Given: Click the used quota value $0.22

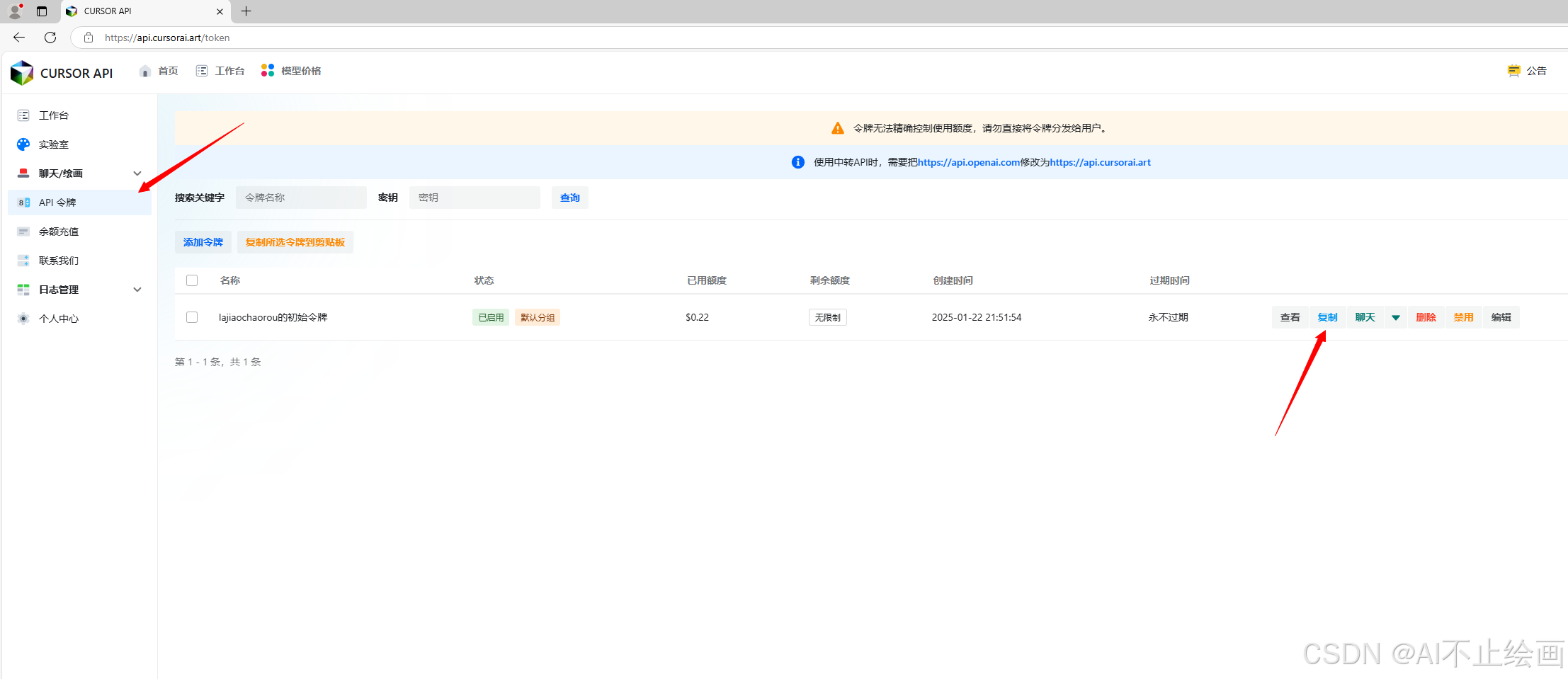Looking at the screenshot, I should pyautogui.click(x=698, y=317).
